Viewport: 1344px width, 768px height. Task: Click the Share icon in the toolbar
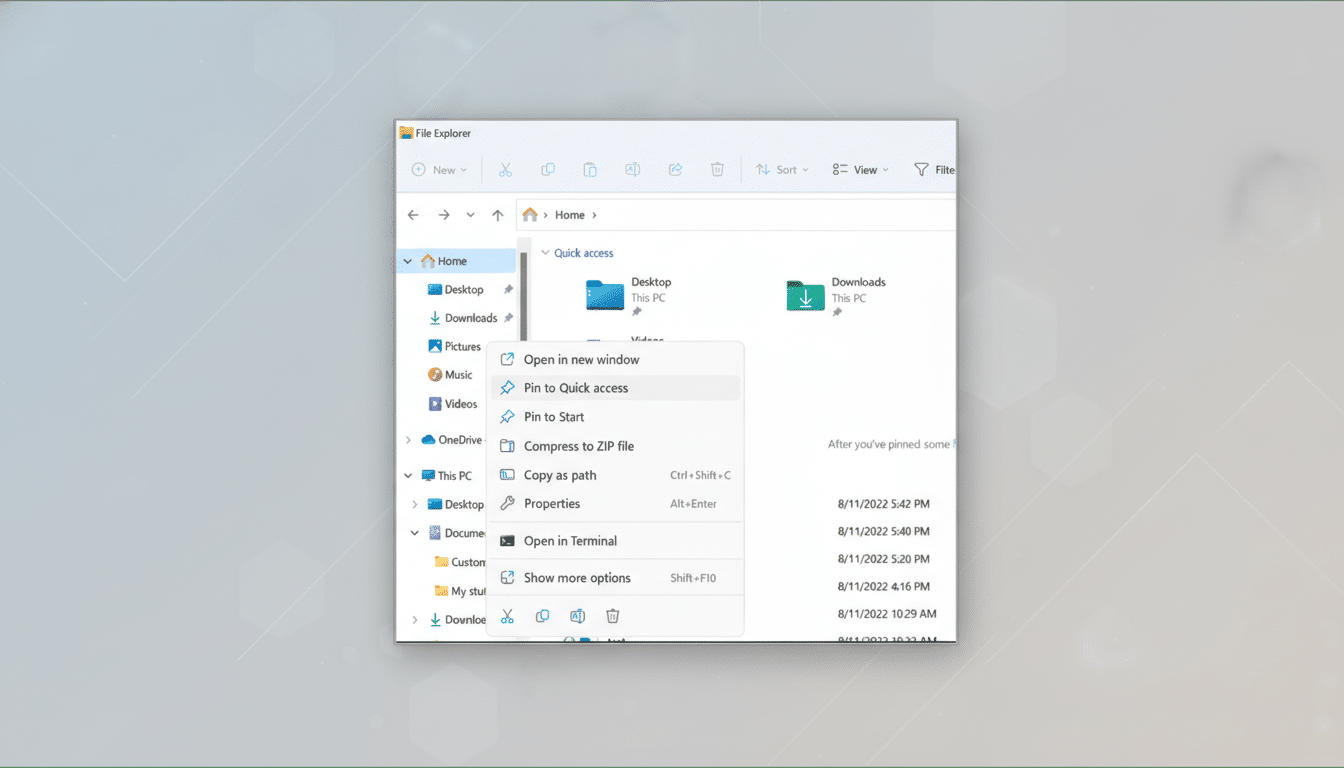point(675,169)
